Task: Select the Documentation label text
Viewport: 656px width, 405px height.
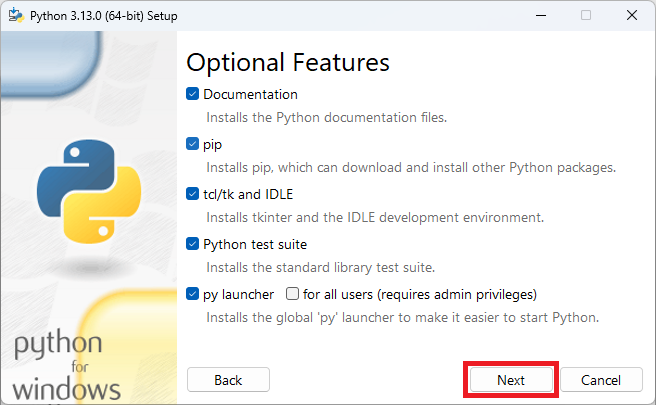Action: click(x=250, y=95)
